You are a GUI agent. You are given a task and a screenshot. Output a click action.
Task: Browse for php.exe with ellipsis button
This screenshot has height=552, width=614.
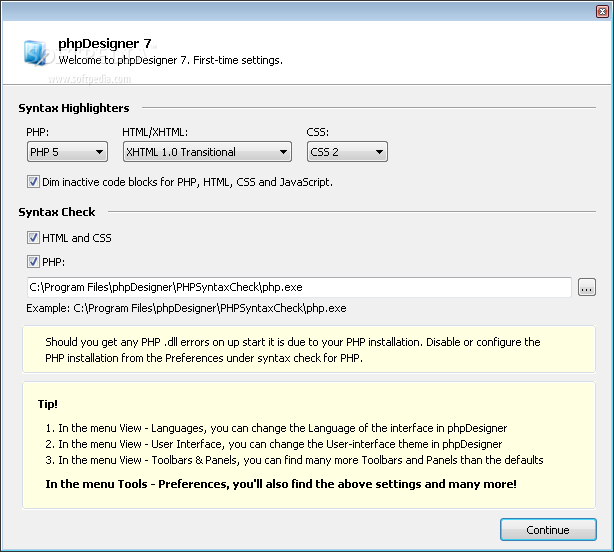(x=587, y=287)
